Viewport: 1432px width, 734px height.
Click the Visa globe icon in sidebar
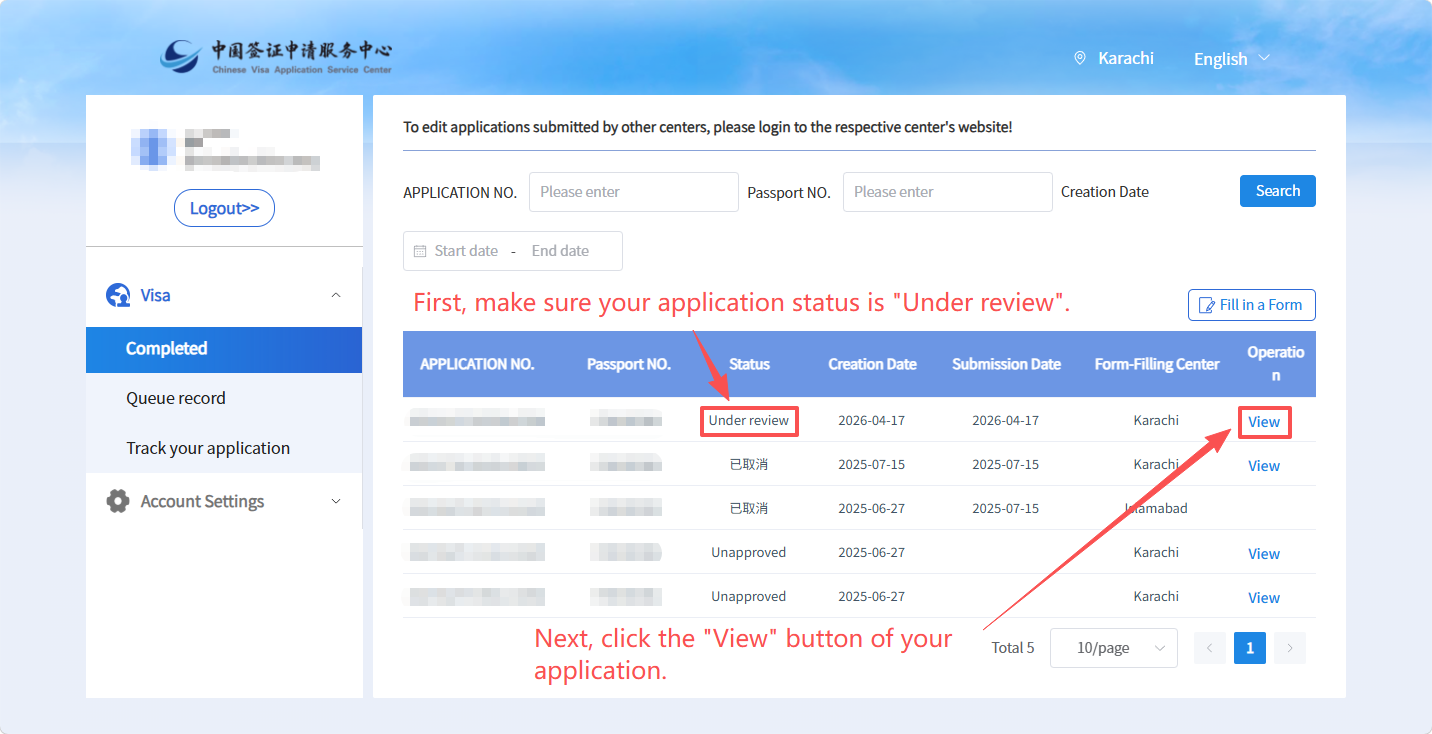(118, 296)
